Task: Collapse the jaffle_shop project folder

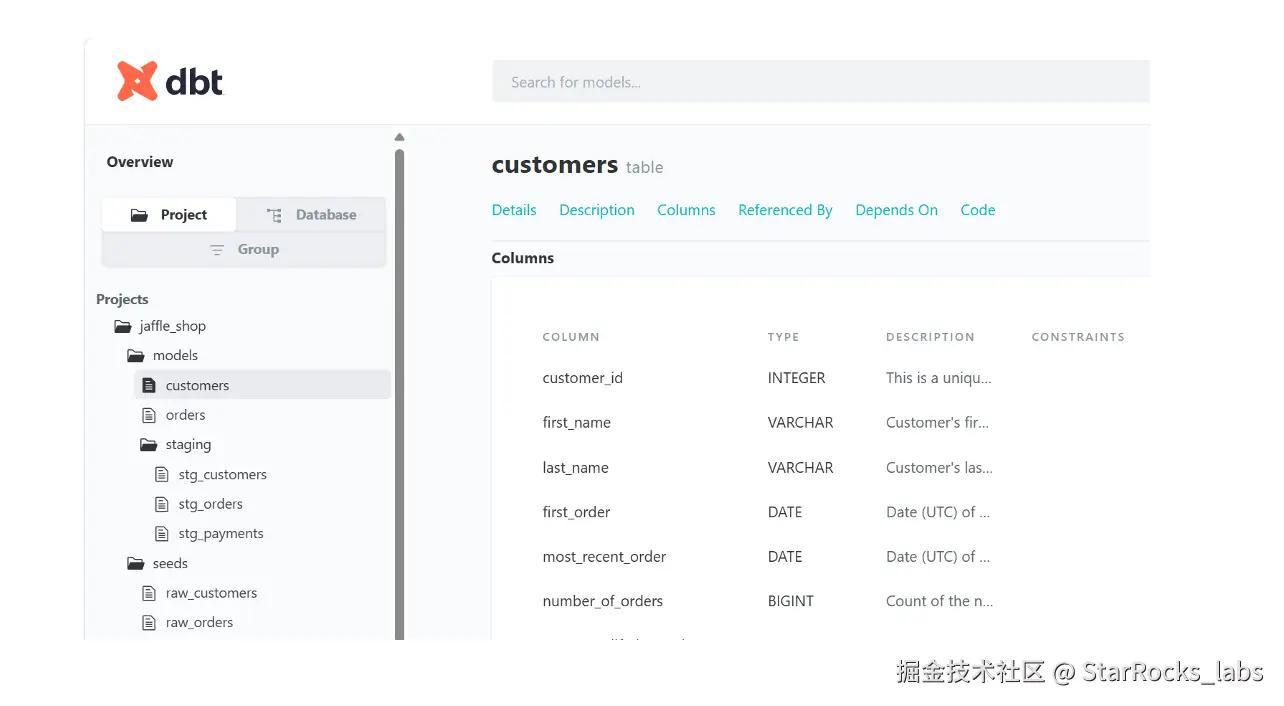Action: click(123, 326)
